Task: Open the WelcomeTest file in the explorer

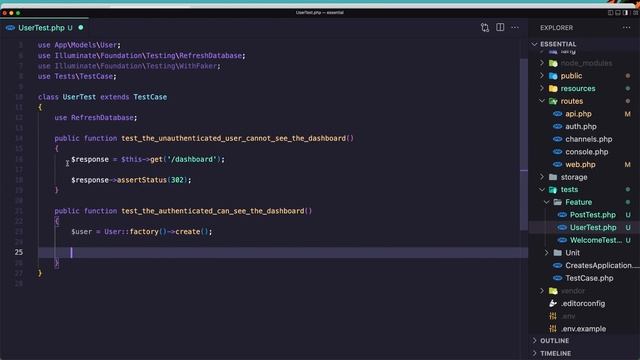Action: pyautogui.click(x=596, y=240)
